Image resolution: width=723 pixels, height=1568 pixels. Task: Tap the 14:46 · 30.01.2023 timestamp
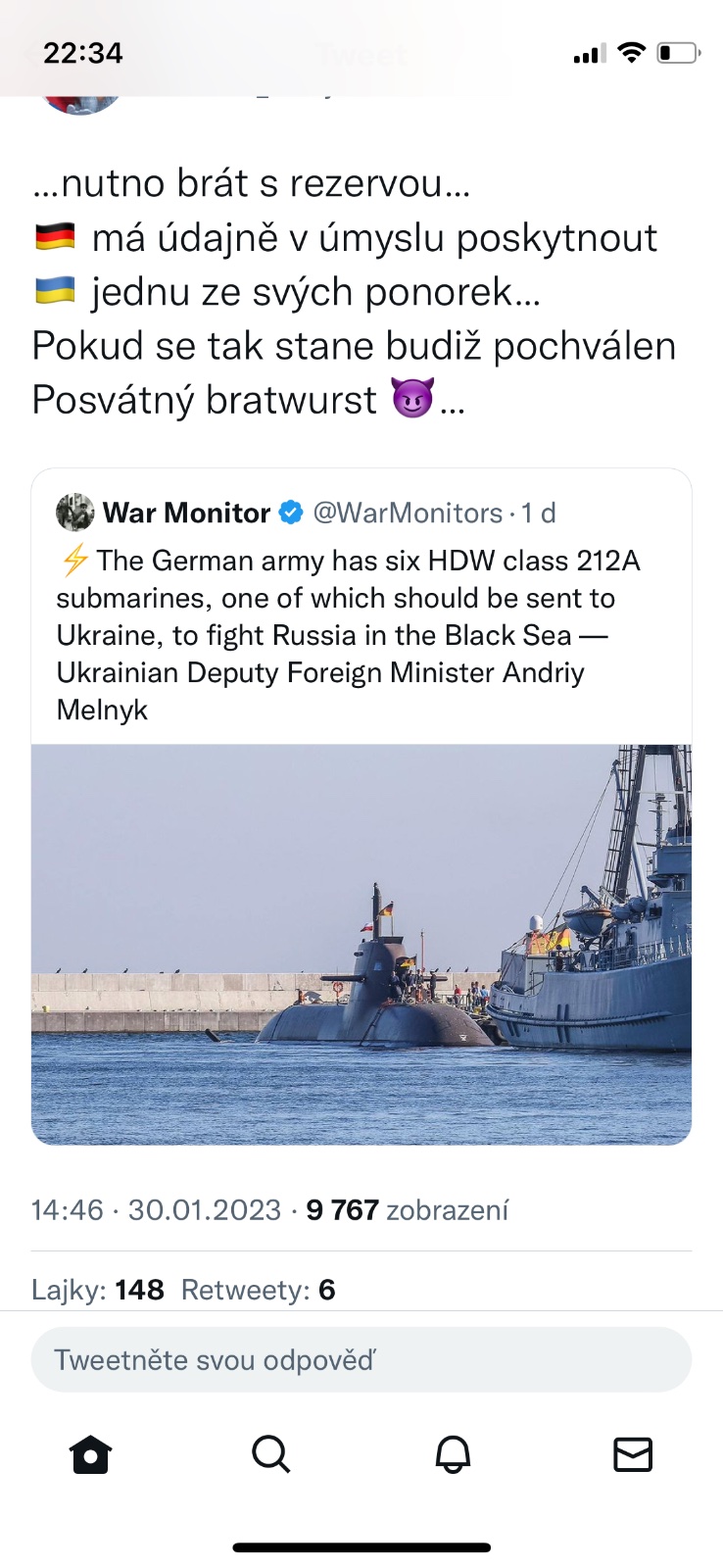(x=157, y=1210)
